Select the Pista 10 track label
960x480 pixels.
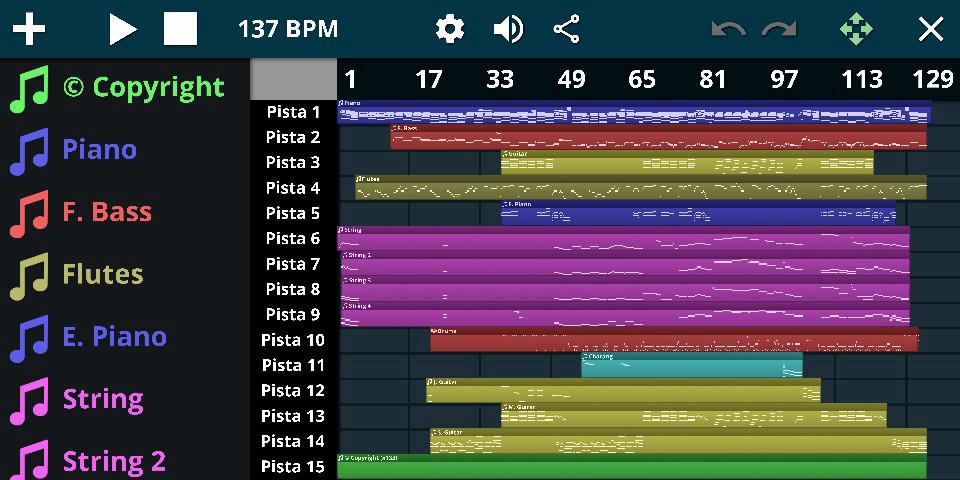293,340
